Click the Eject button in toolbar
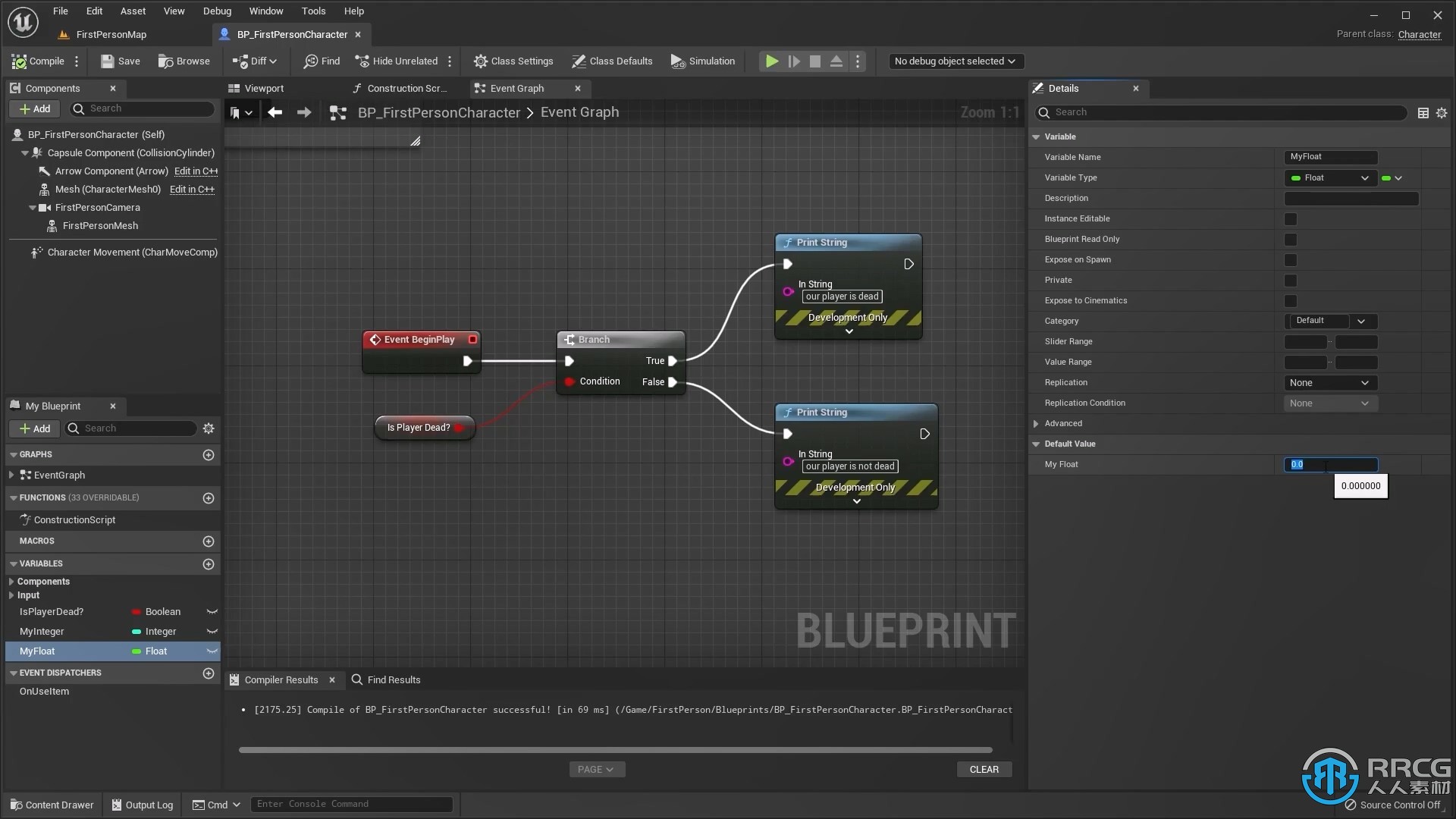Viewport: 1456px width, 819px height. pos(836,61)
